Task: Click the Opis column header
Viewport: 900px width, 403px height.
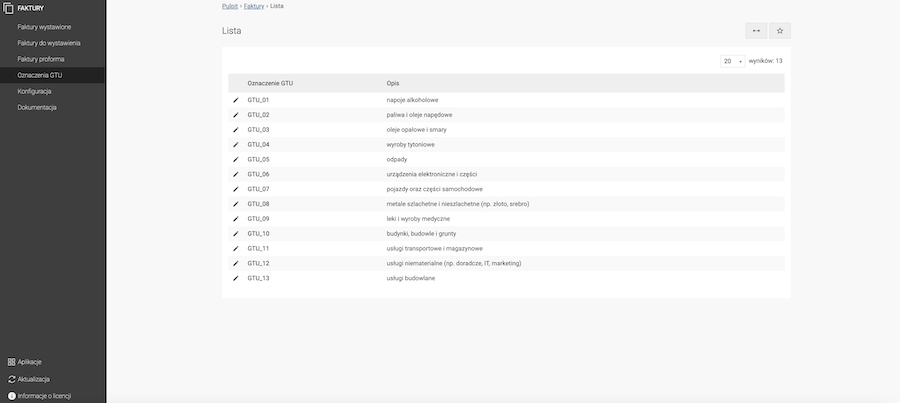Action: [x=393, y=83]
